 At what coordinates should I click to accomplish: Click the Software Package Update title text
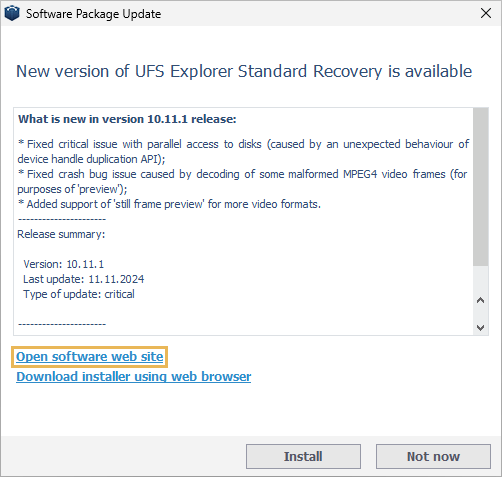94,14
